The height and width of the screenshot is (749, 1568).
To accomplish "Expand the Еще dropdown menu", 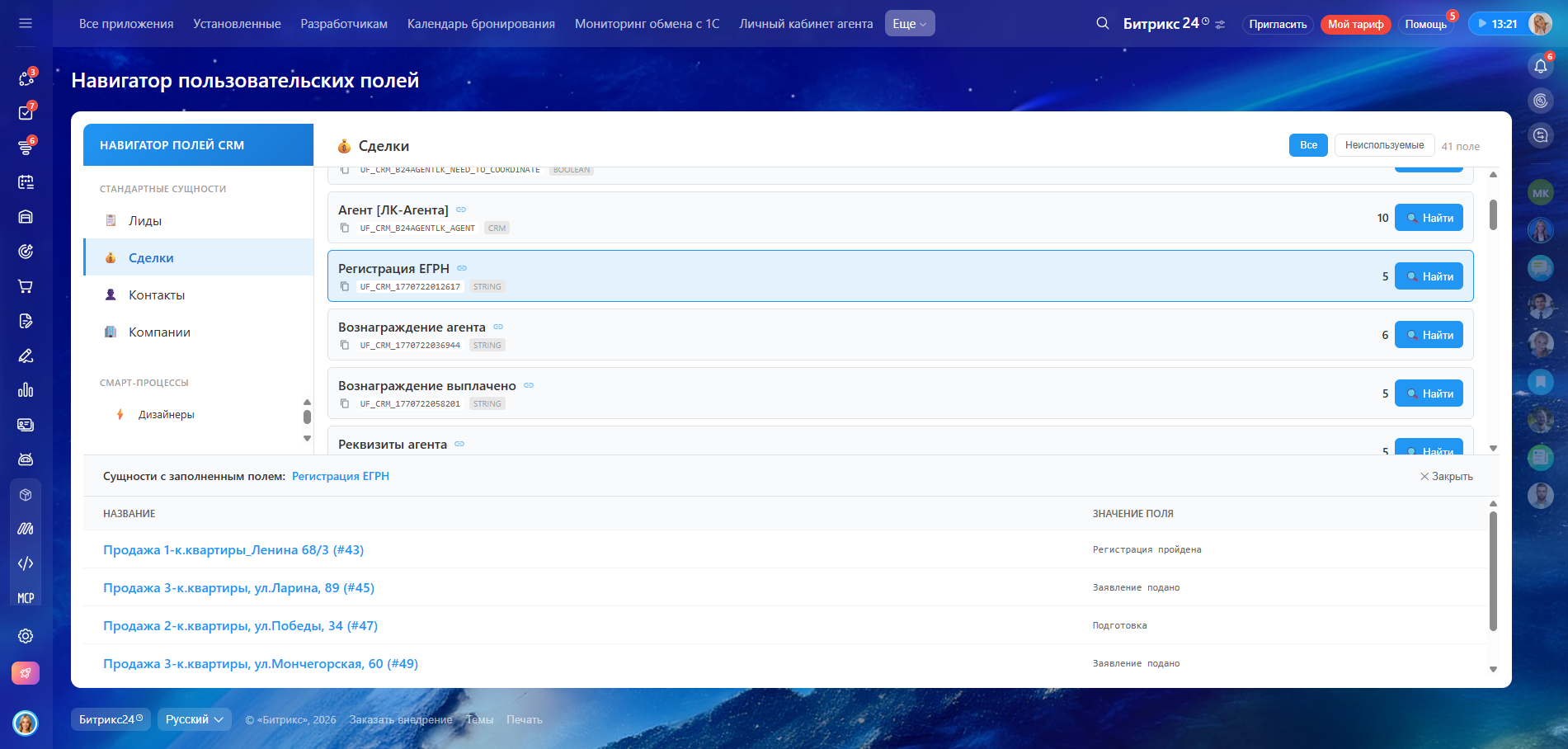I will pyautogui.click(x=910, y=23).
